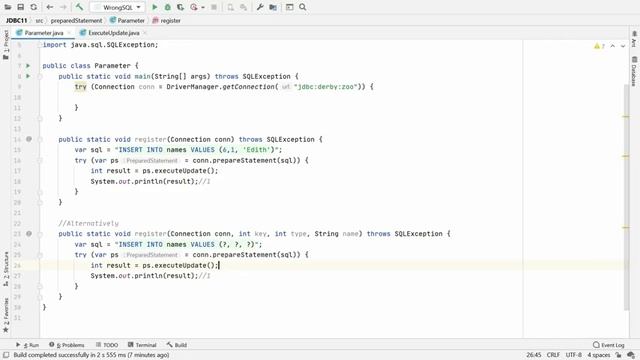Click the window layout toolbar icon
This screenshot has width=640, height=360.
pyautogui.click(x=289, y=7)
